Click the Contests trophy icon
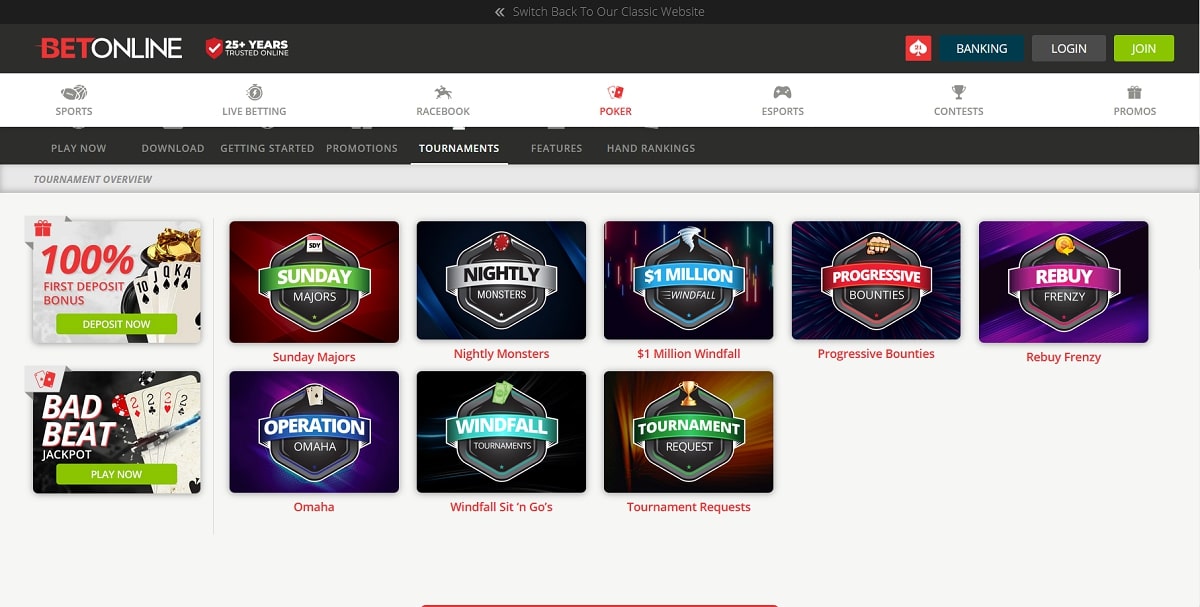Screen dimensions: 1200x607 pyautogui.click(x=959, y=92)
